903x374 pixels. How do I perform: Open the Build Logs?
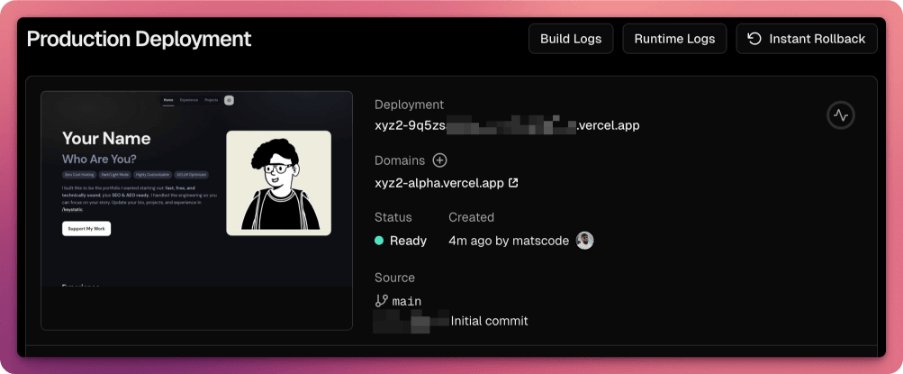(x=571, y=39)
